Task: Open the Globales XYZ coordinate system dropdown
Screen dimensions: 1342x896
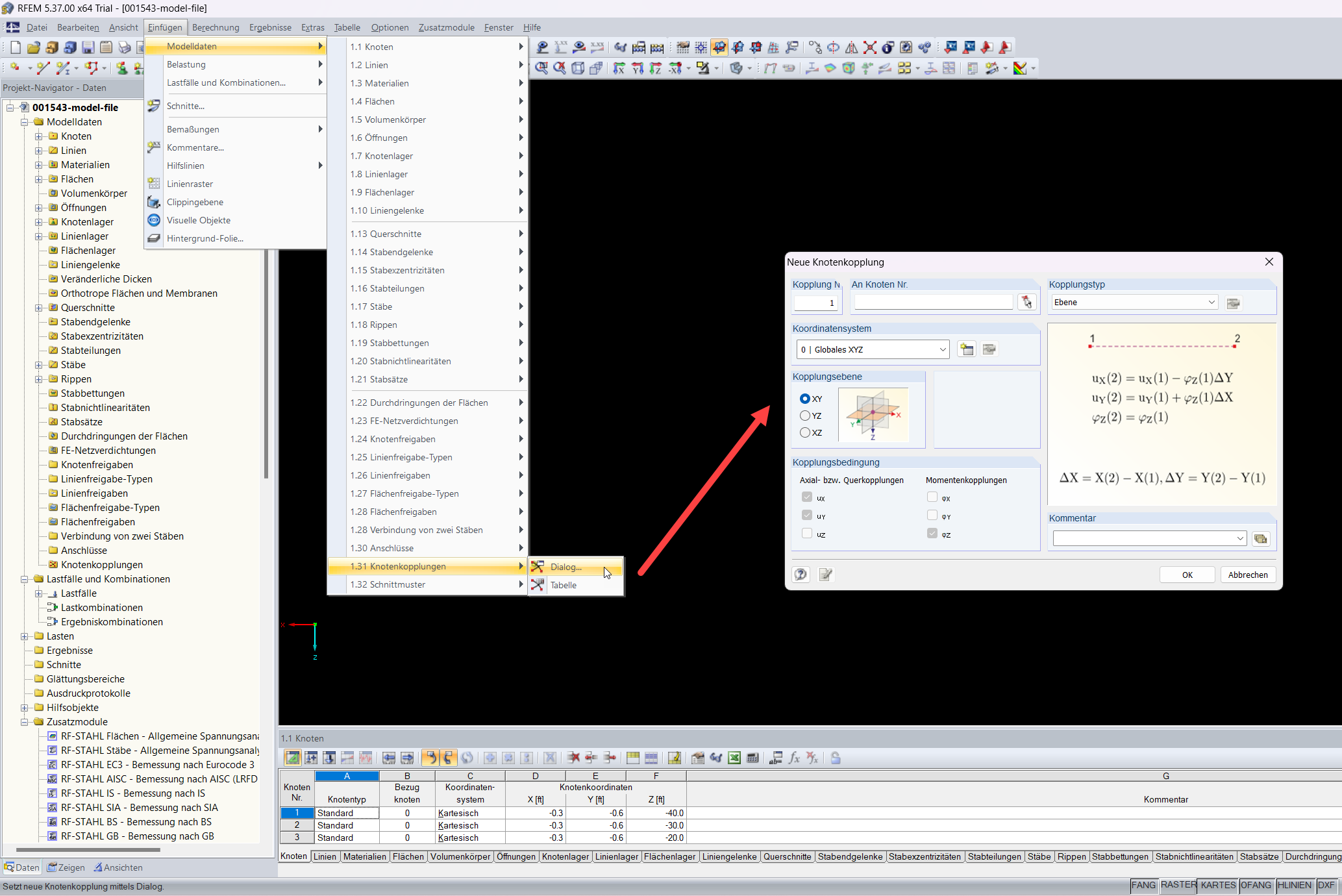Action: [x=943, y=349]
